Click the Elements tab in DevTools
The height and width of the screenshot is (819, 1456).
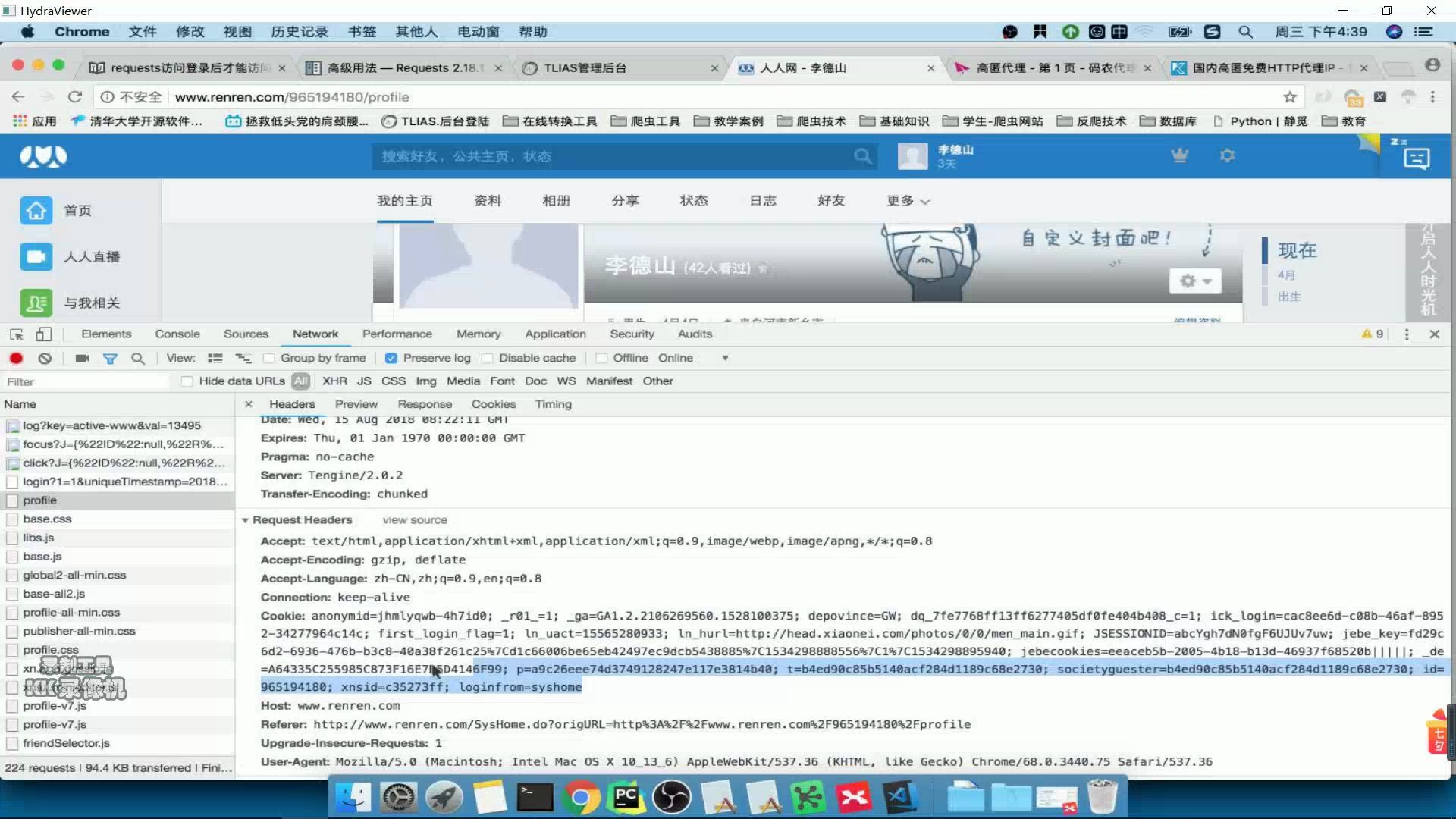coord(105,333)
